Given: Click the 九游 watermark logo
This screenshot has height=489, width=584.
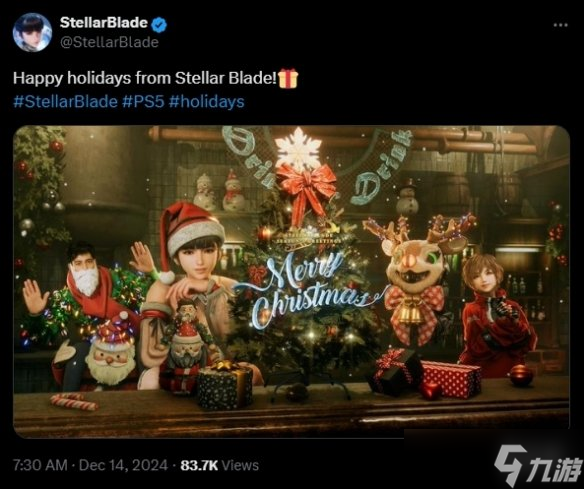Looking at the screenshot, I should pos(538,464).
